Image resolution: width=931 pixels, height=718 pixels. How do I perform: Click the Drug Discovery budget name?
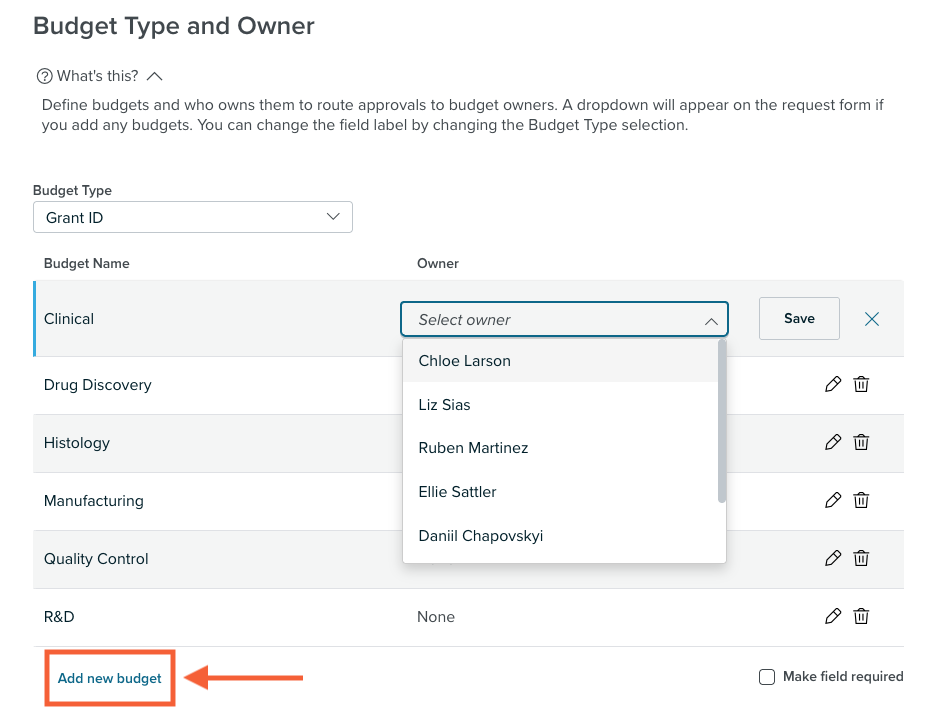pos(97,385)
